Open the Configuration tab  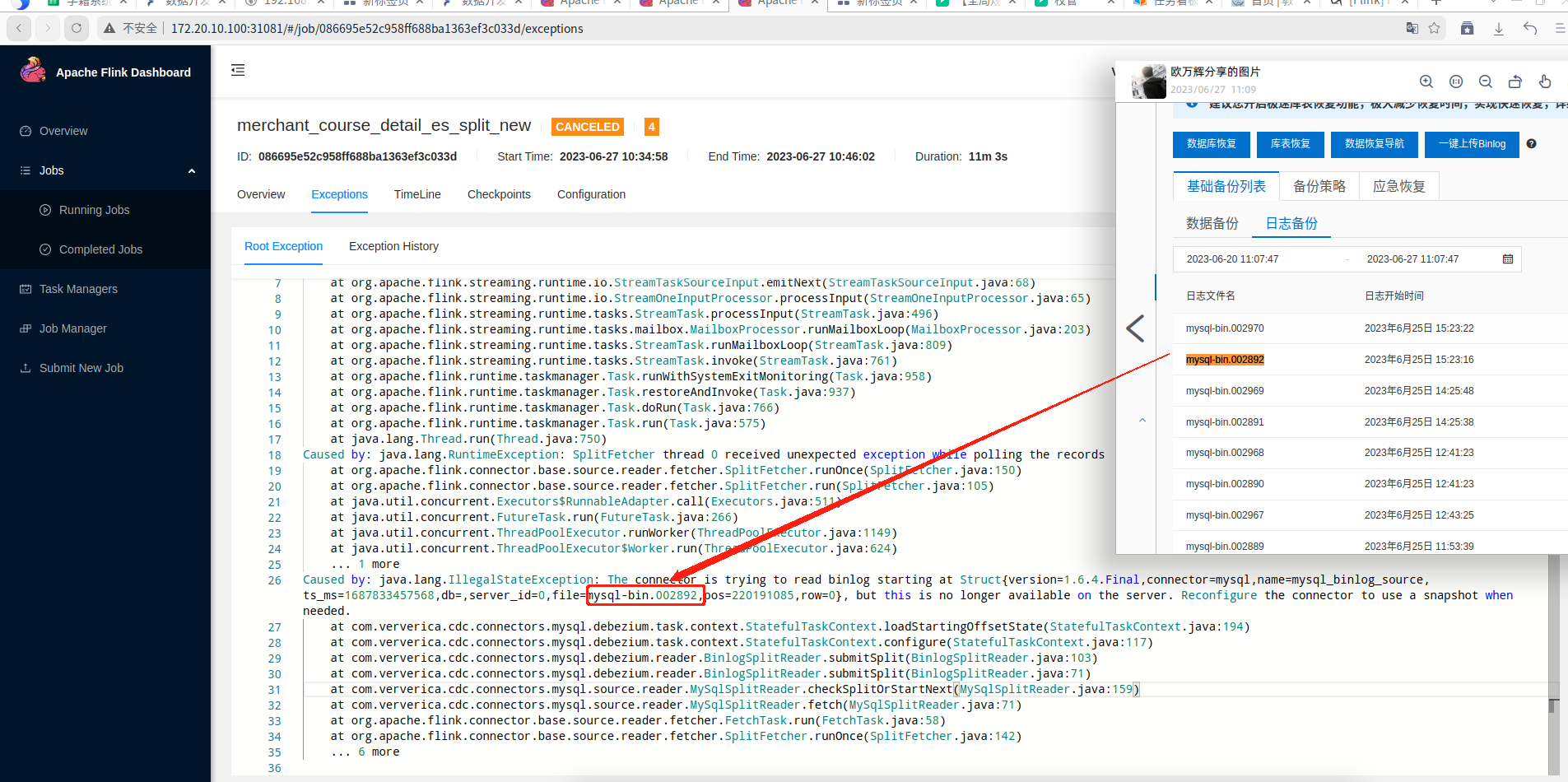click(591, 194)
